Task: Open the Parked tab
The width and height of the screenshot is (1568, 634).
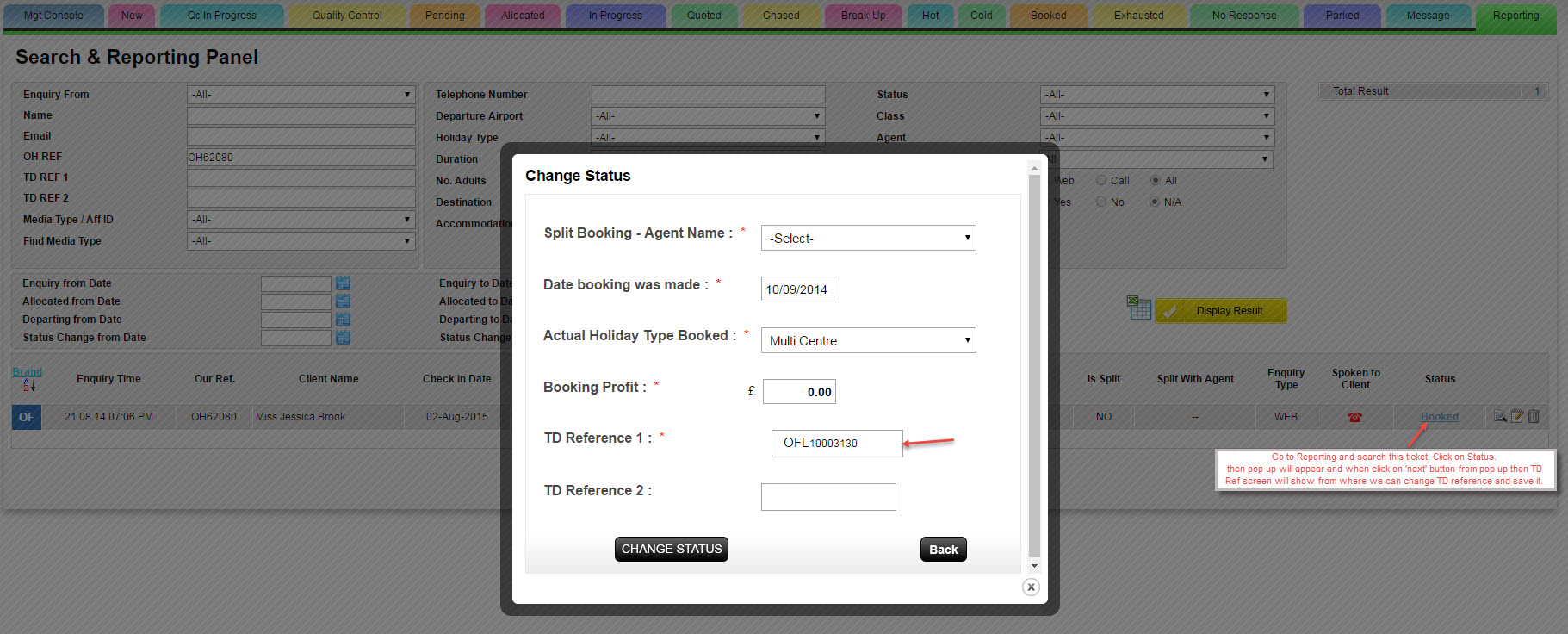Action: [x=1342, y=16]
